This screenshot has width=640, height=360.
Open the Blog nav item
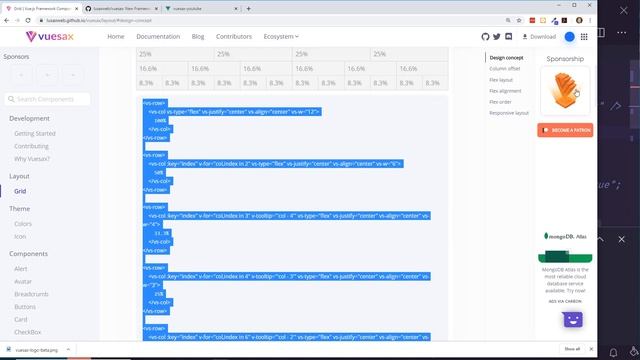tap(198, 36)
